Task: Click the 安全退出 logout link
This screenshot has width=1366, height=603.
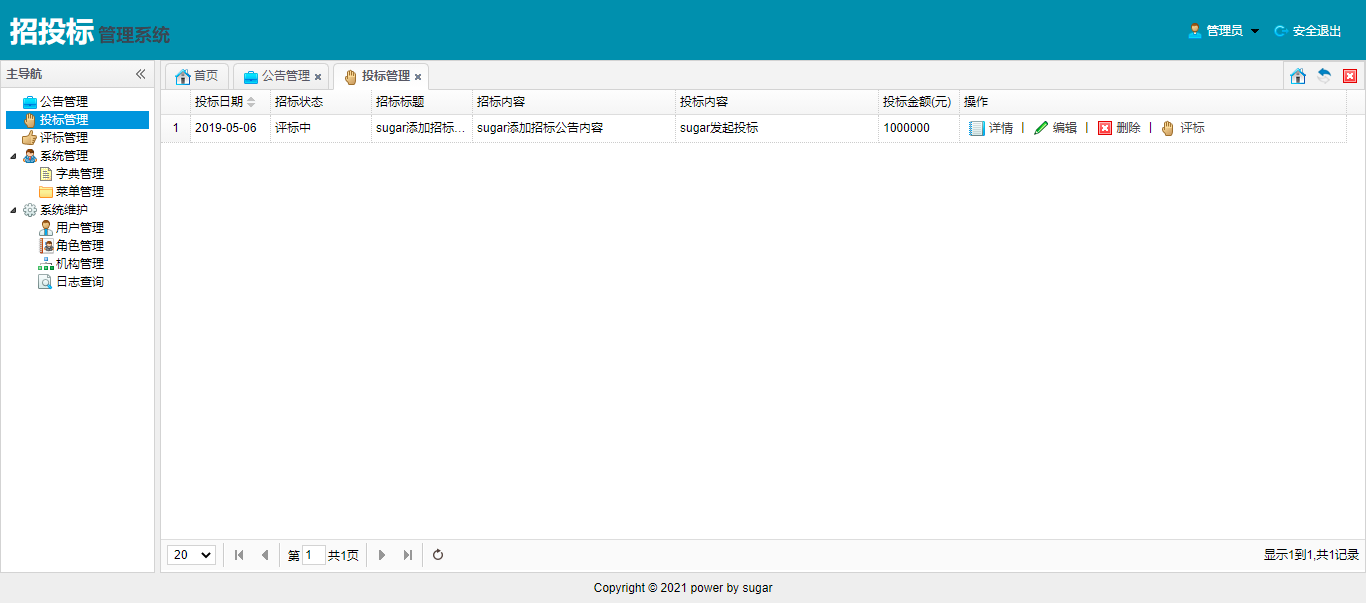Action: pyautogui.click(x=1317, y=31)
